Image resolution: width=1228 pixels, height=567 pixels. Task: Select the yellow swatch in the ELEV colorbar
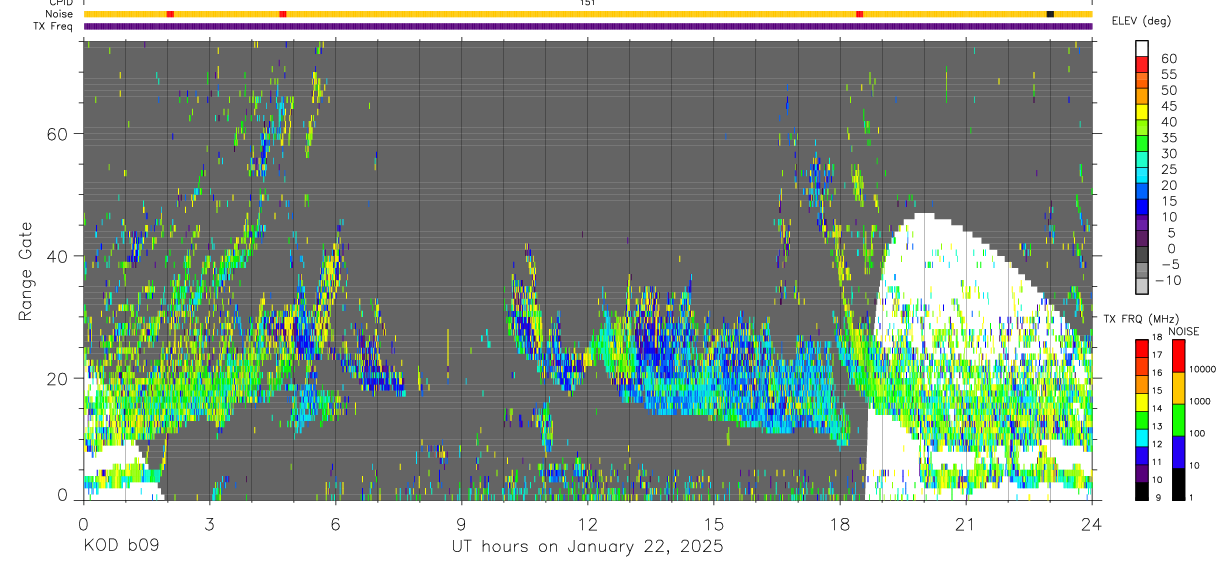click(x=1142, y=112)
